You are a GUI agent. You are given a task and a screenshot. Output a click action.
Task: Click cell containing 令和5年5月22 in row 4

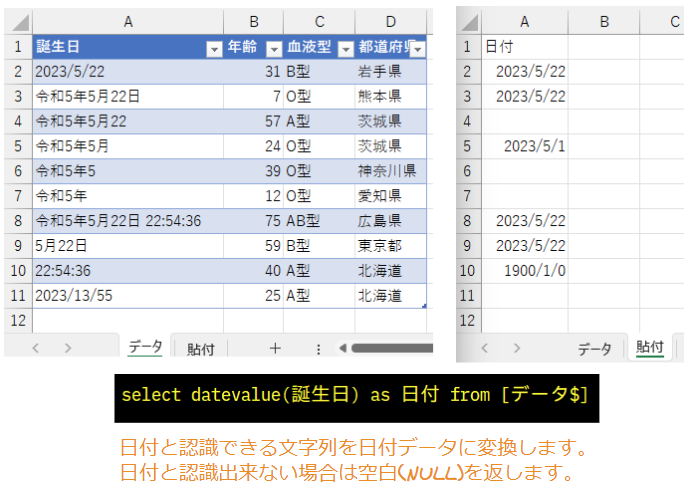[x=128, y=121]
